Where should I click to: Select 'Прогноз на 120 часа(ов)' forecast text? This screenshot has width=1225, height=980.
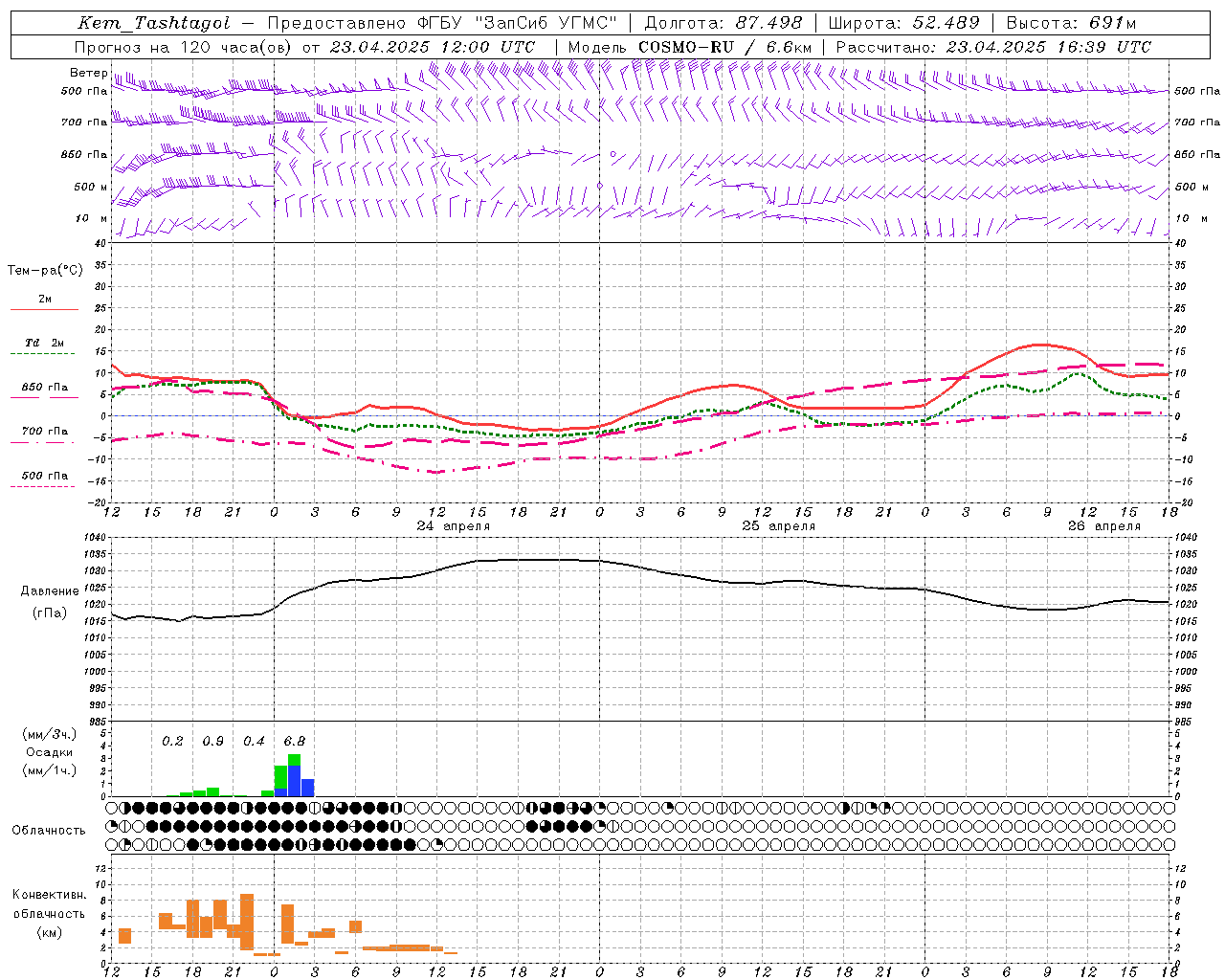pos(184,47)
